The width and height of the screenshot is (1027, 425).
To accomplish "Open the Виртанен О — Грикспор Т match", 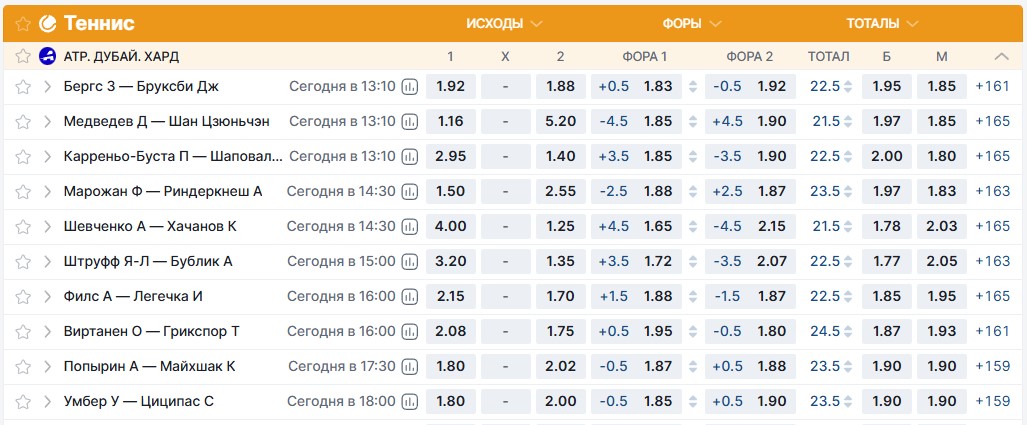I will click(x=151, y=331).
